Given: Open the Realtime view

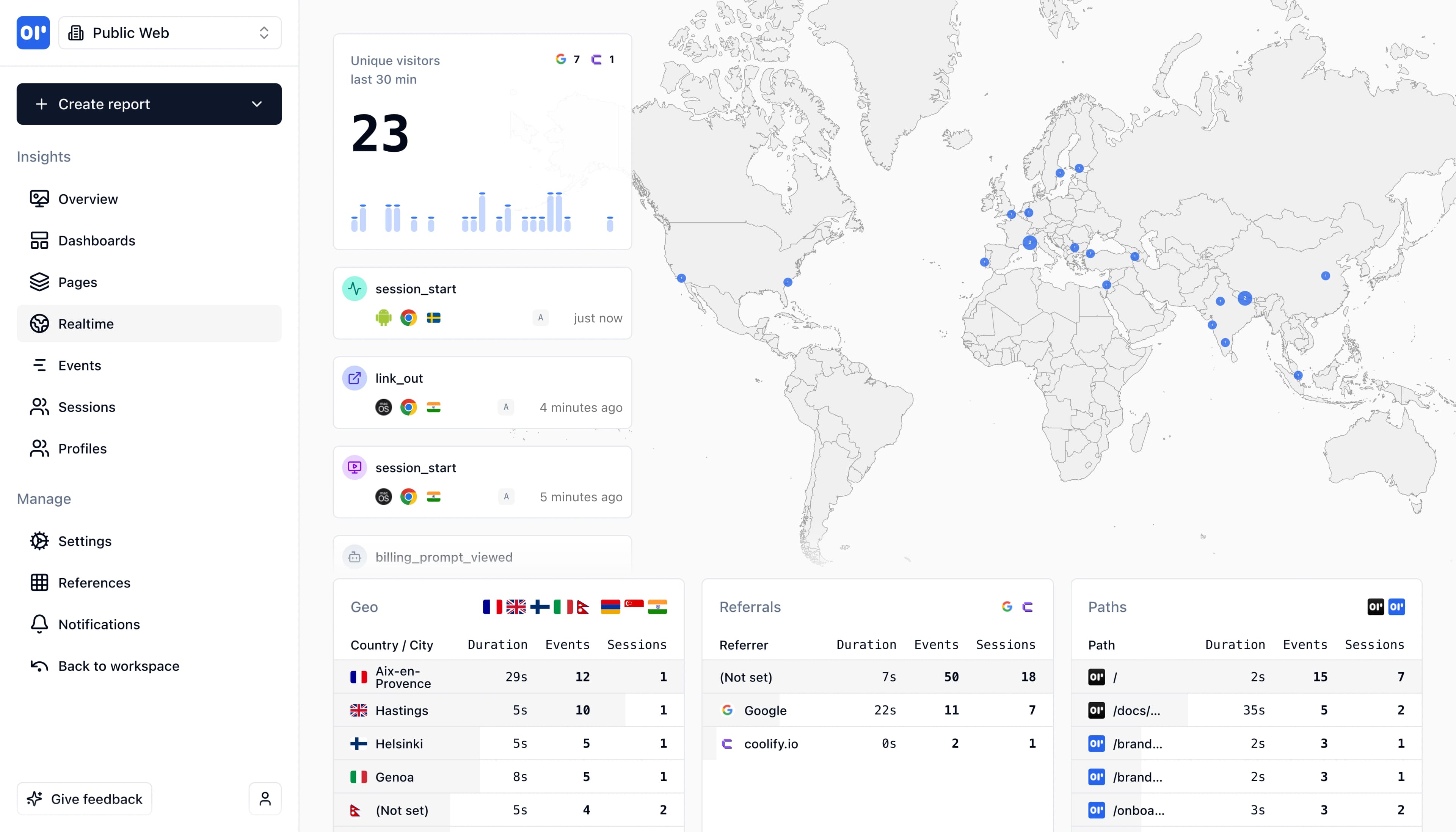Looking at the screenshot, I should (x=86, y=323).
